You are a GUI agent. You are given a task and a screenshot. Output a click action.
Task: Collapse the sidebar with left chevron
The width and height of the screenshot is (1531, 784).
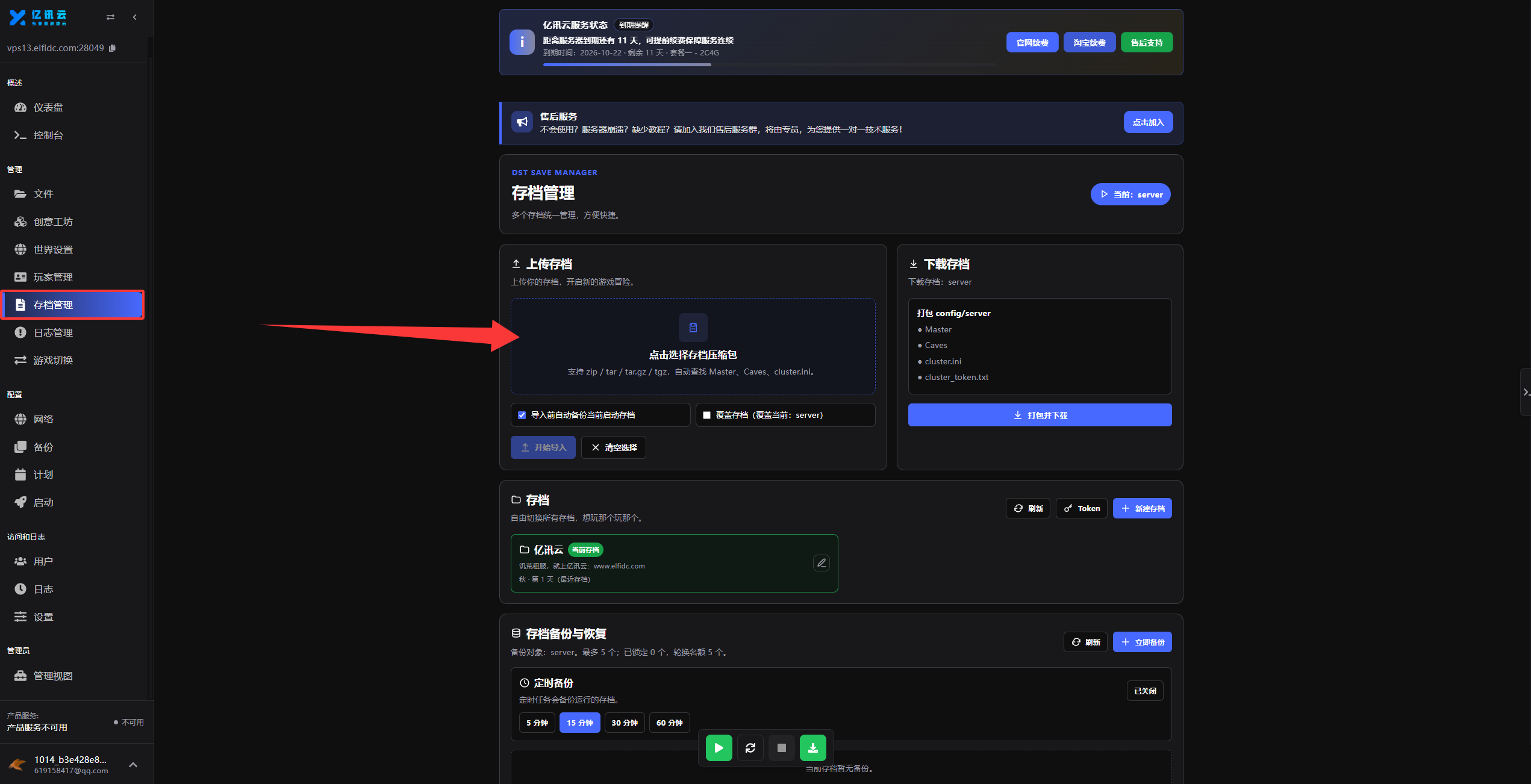point(134,17)
